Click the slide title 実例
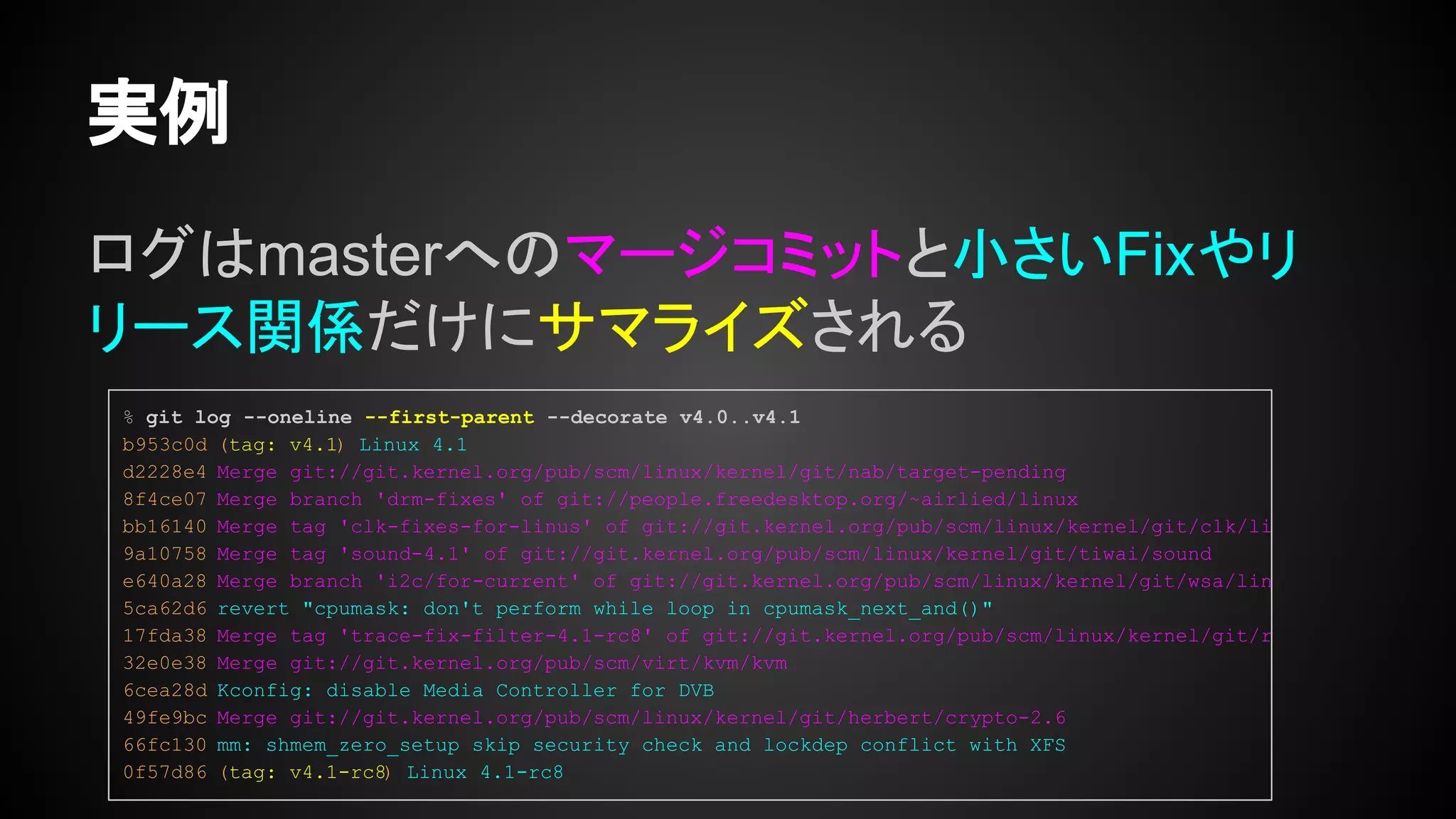Image resolution: width=1456 pixels, height=819 pixels. (159, 113)
